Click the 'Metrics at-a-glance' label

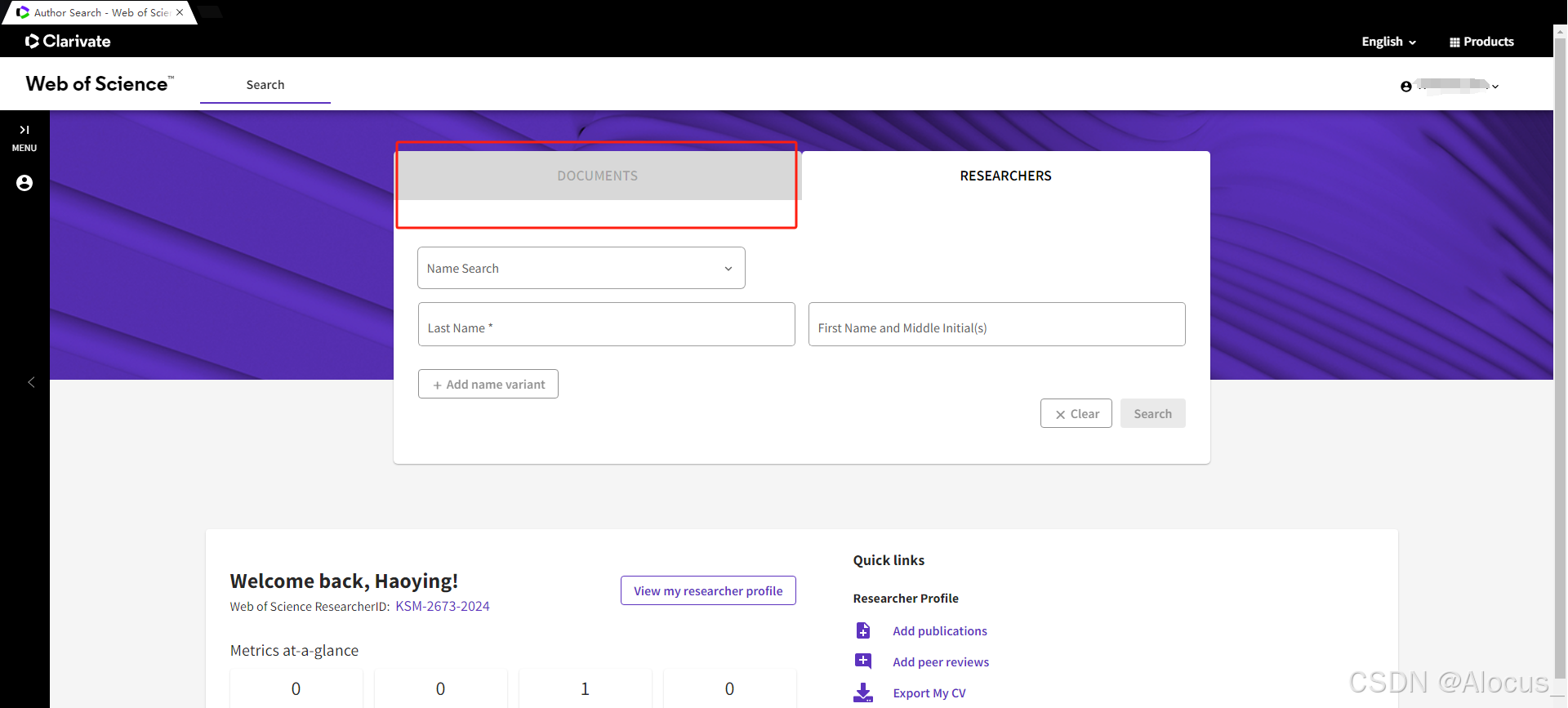(x=294, y=650)
